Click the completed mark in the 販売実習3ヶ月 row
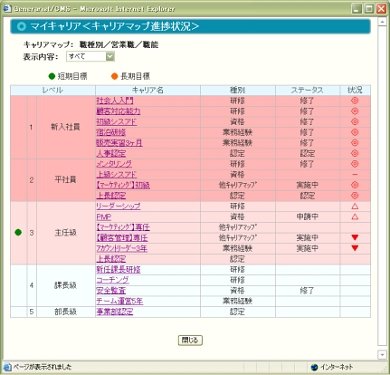The width and height of the screenshot is (390, 375). 355,143
